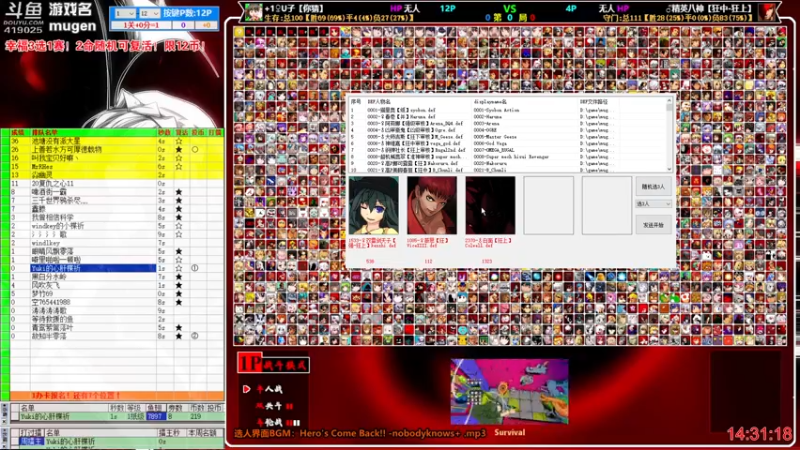Image resolution: width=800 pixels, height=450 pixels.
Task: Select row 1 Syobon Action in dialog list
Action: point(508,110)
